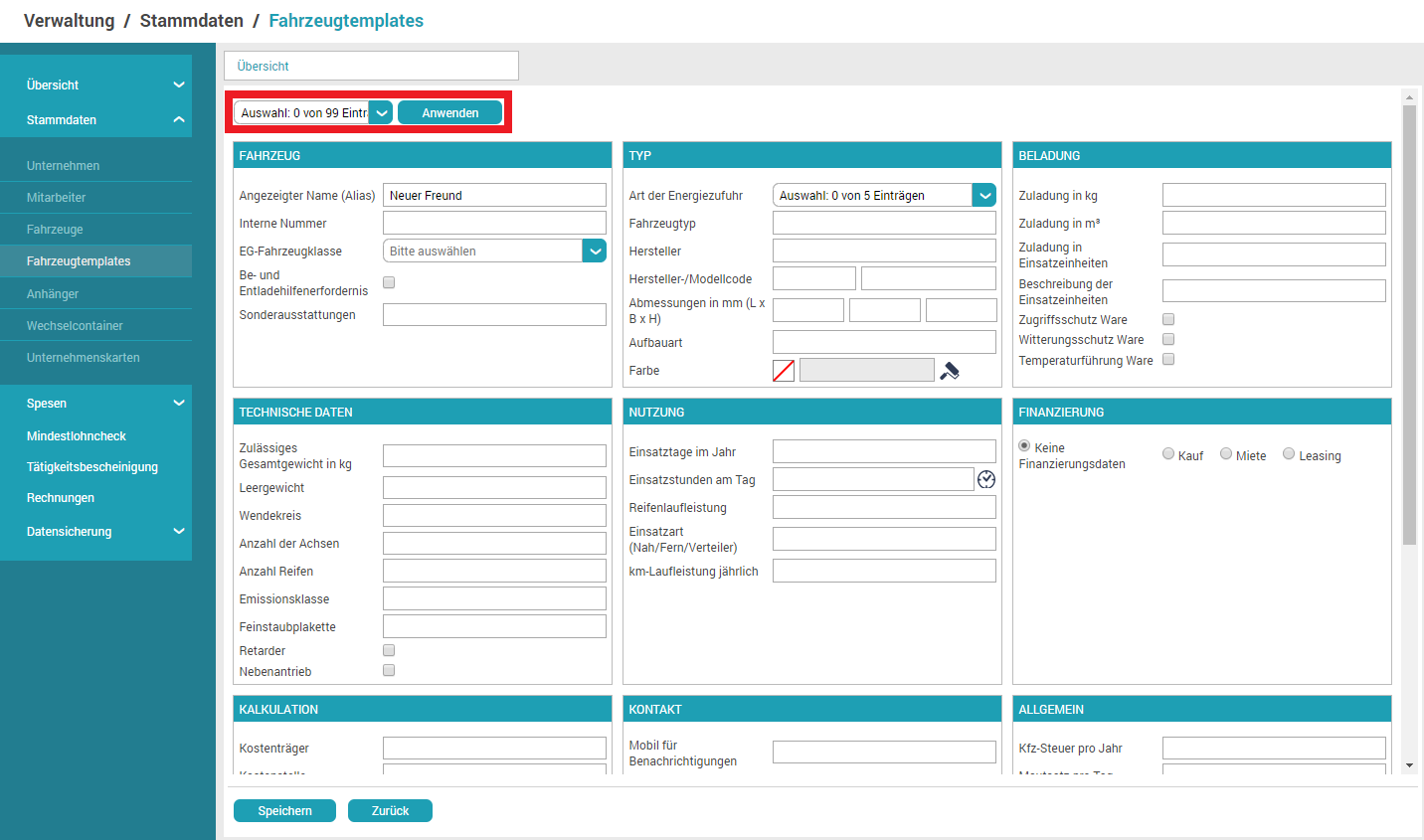
Task: Select the Leasing financing radio button
Action: [1289, 454]
